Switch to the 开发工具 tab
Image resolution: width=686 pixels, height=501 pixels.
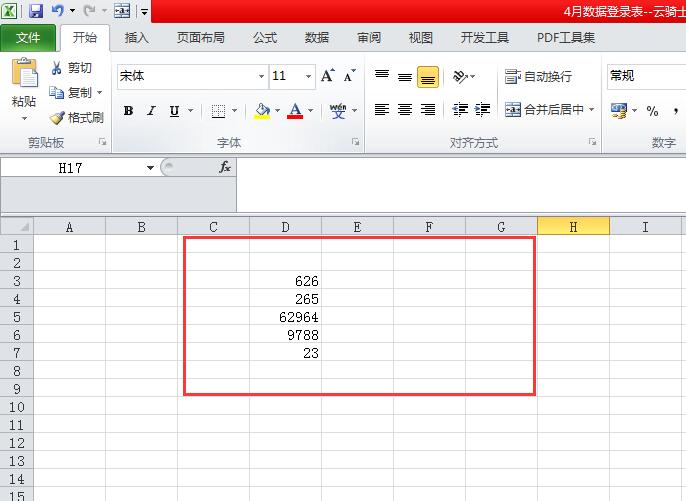coord(484,38)
